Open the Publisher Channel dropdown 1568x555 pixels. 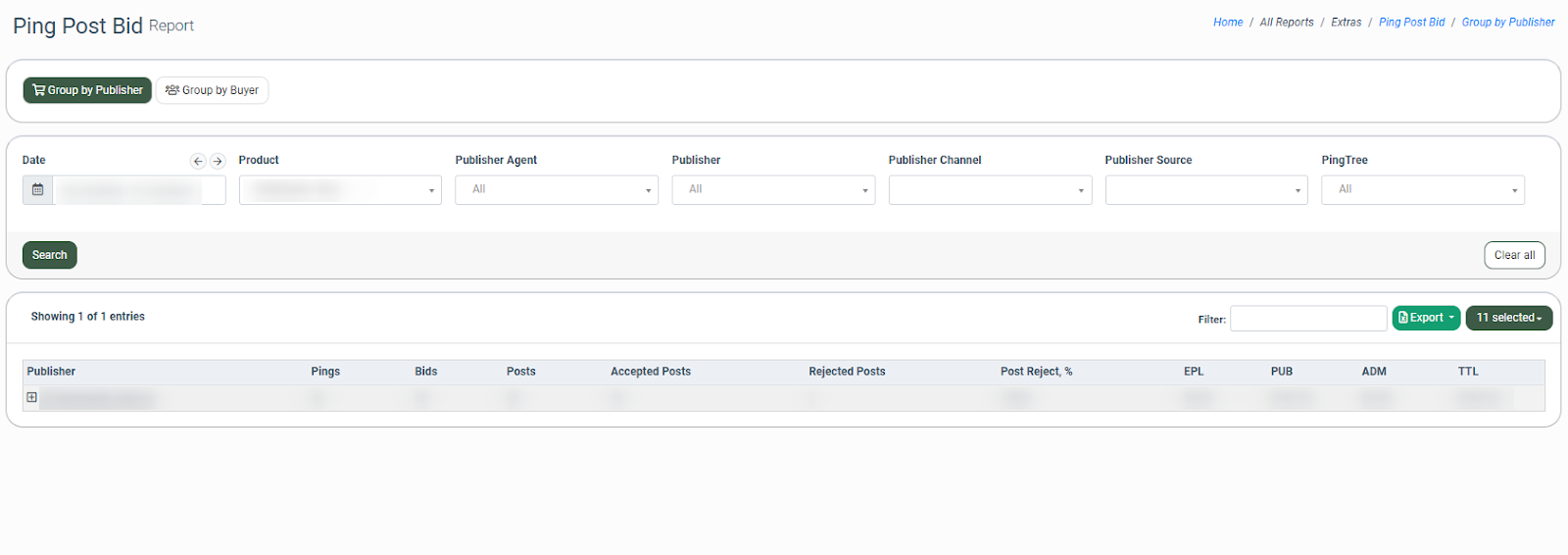[x=989, y=189]
